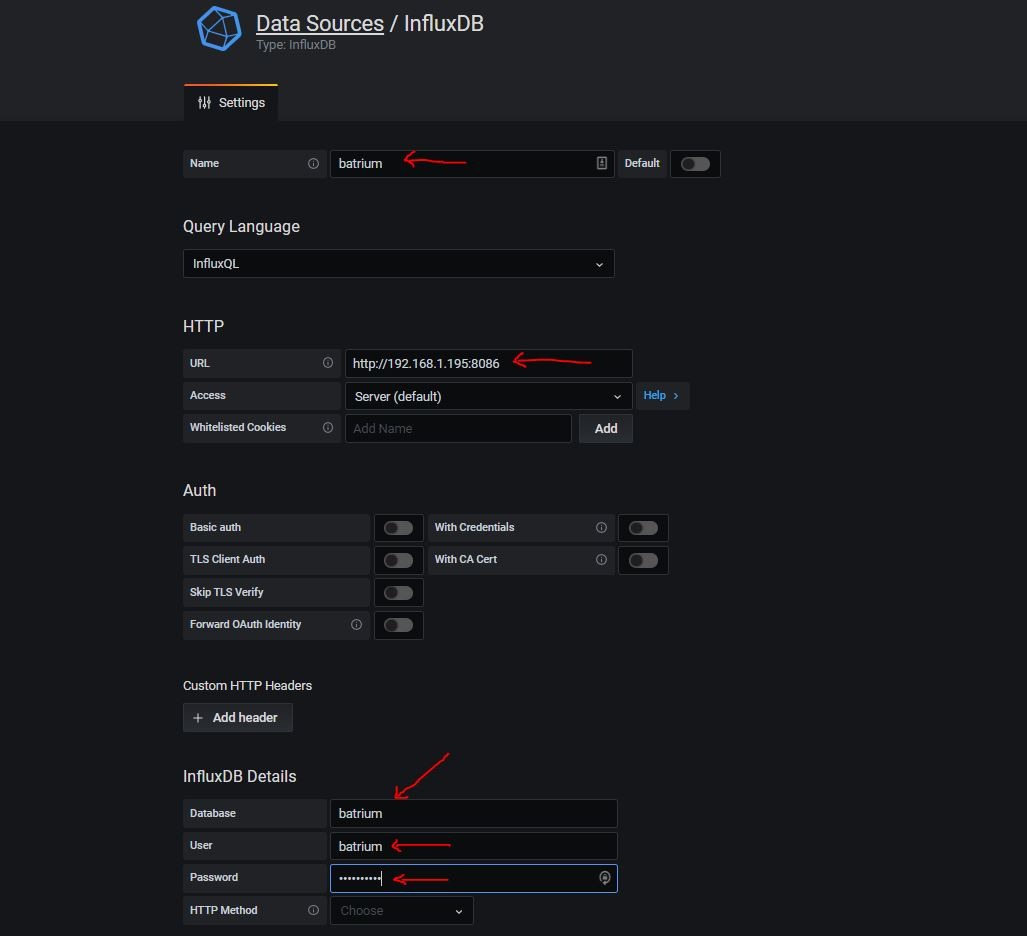This screenshot has width=1027, height=936.
Task: Click the info icon next to Name
Action: [313, 164]
